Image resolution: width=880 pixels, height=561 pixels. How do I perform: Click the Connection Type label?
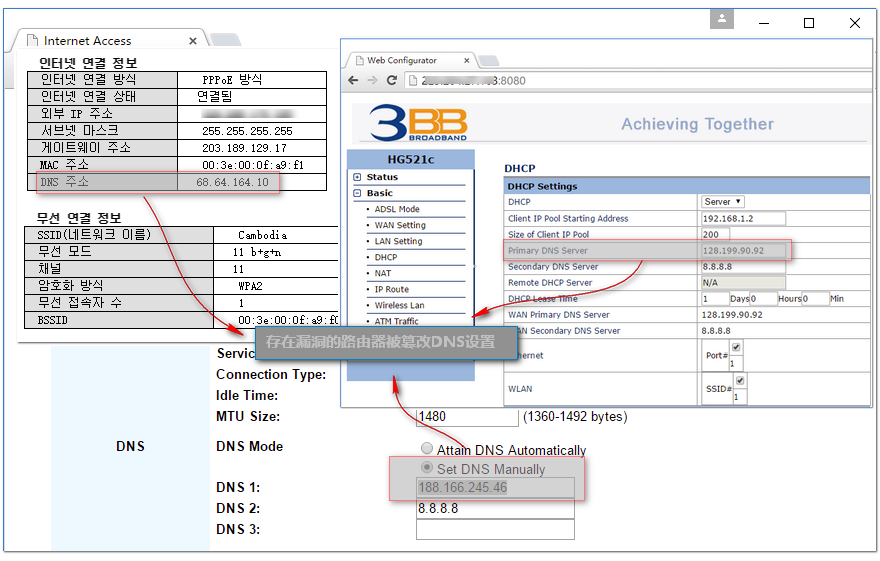271,375
